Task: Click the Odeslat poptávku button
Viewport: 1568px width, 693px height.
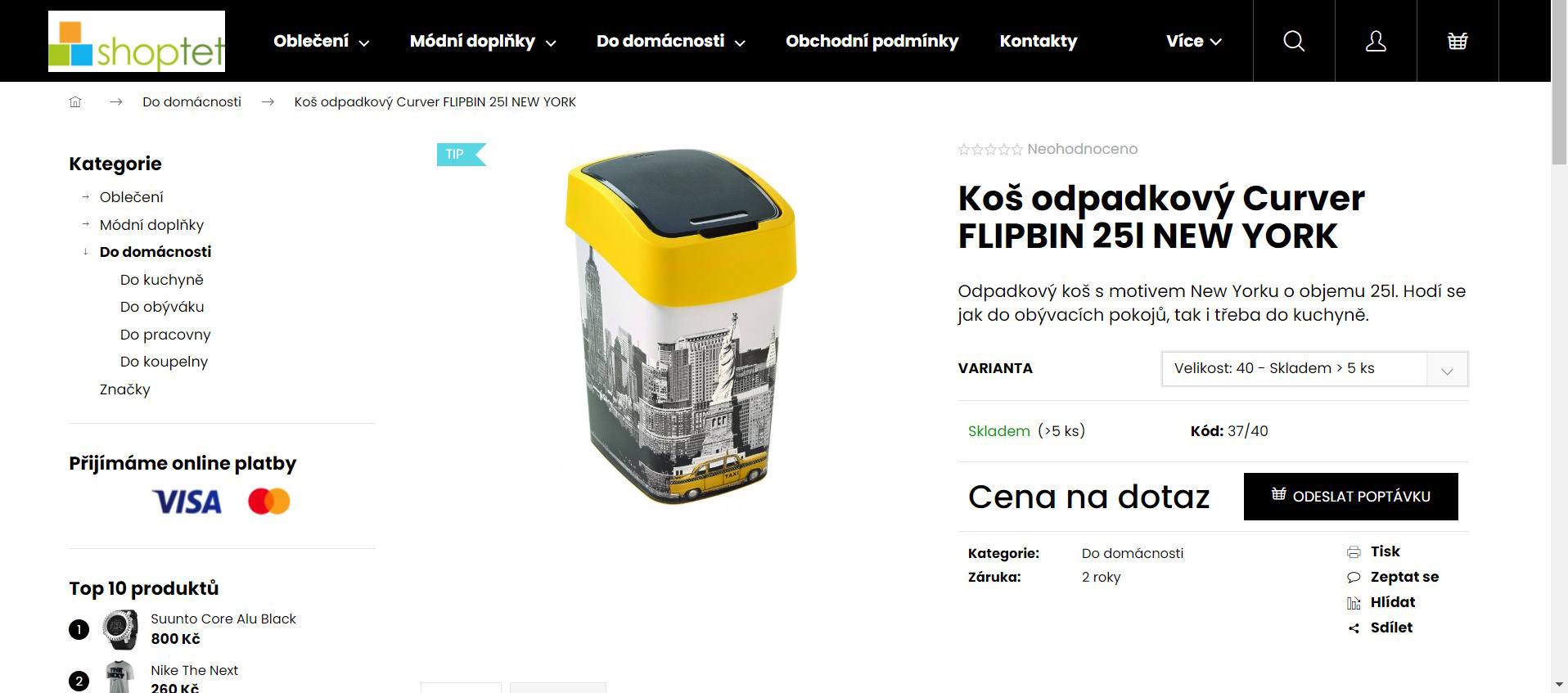Action: [1350, 496]
